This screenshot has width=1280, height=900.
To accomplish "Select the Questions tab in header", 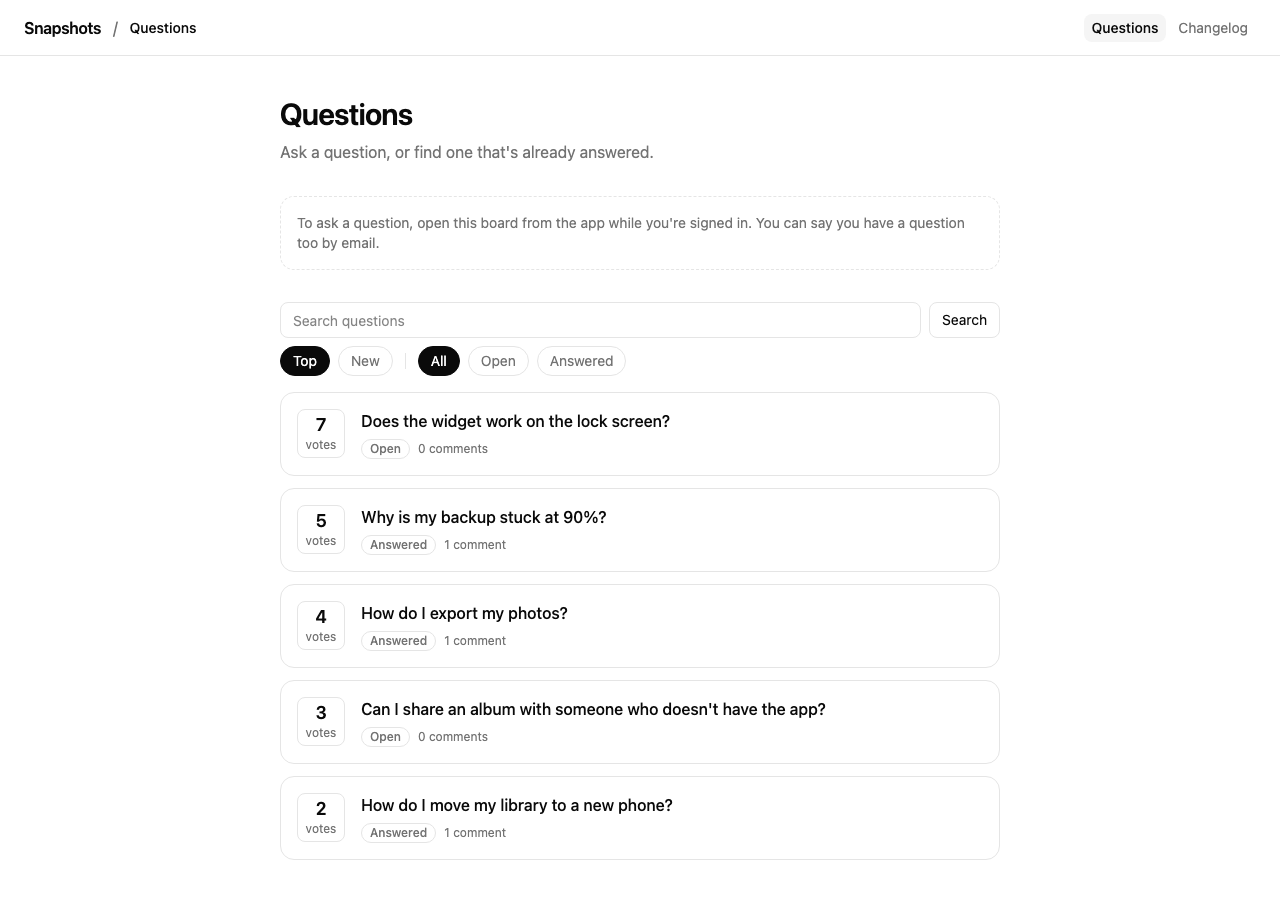I will coord(1124,28).
